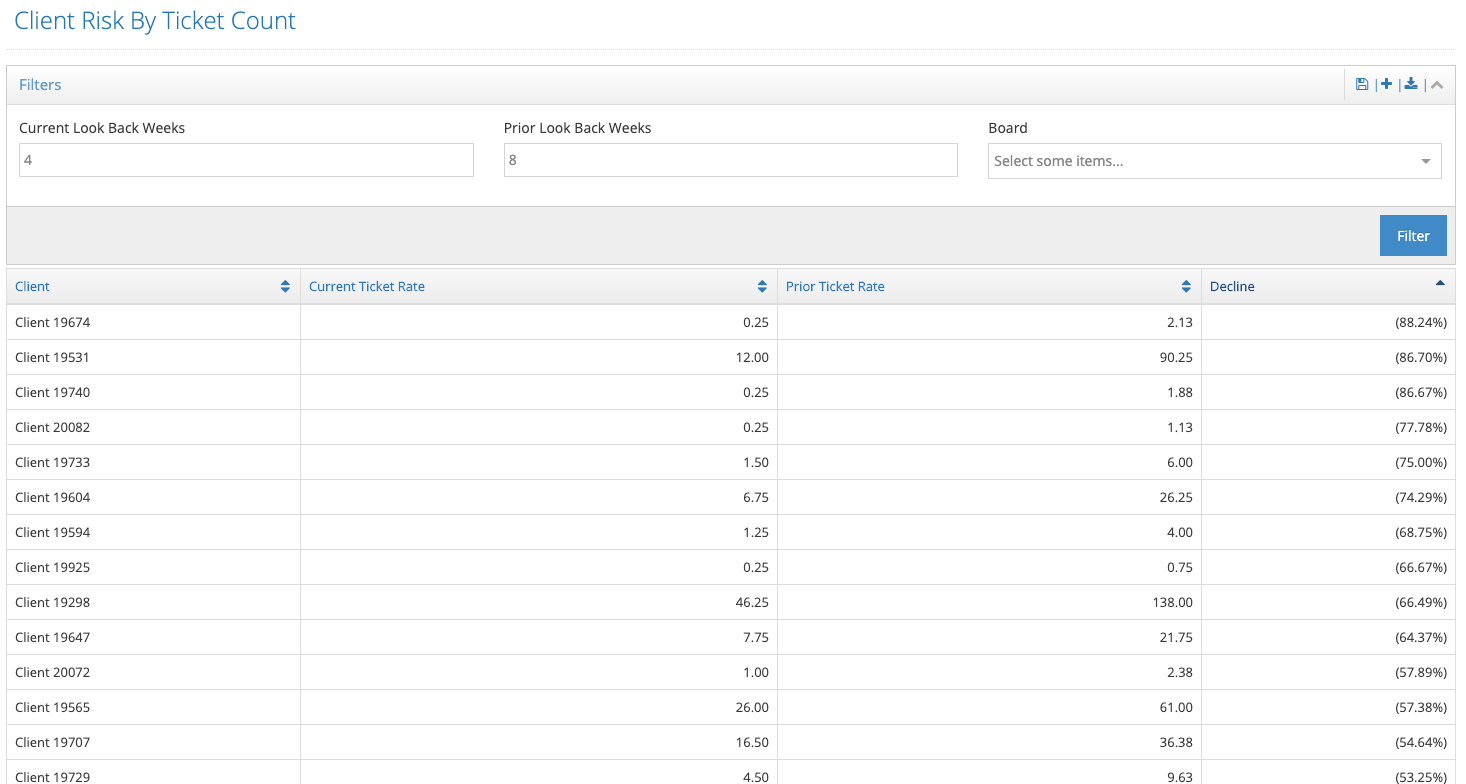This screenshot has width=1466, height=784.
Task: Click the blue Filter button
Action: (1413, 236)
